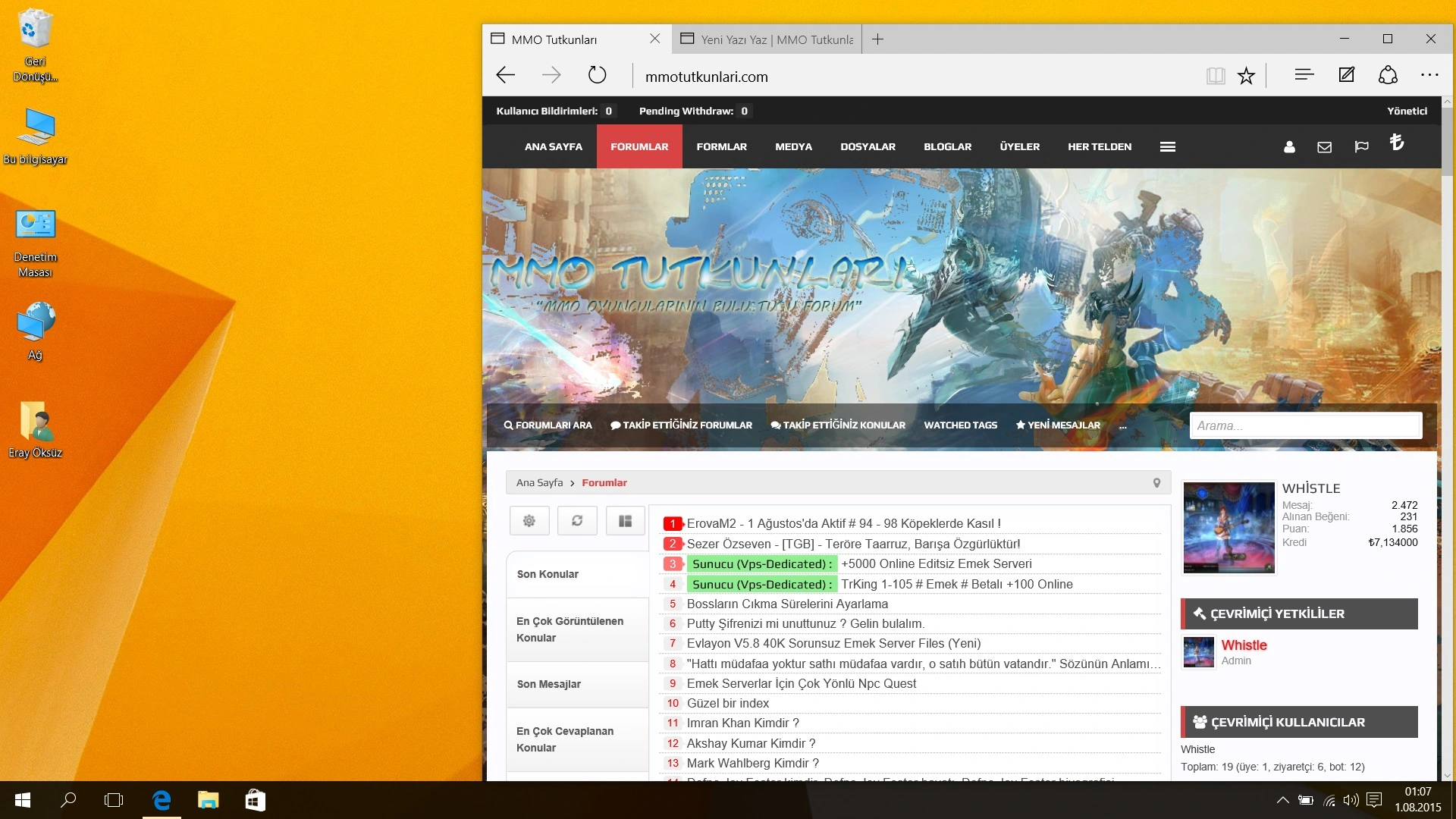Open the Bu bilgisayar desktop icon

coord(35,136)
